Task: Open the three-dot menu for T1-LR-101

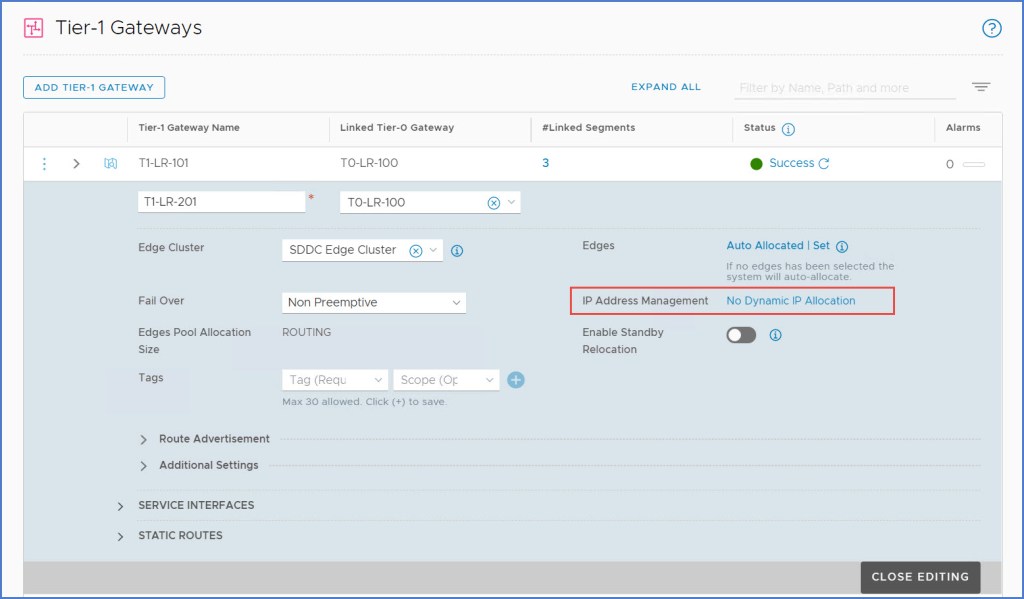Action: [x=44, y=164]
